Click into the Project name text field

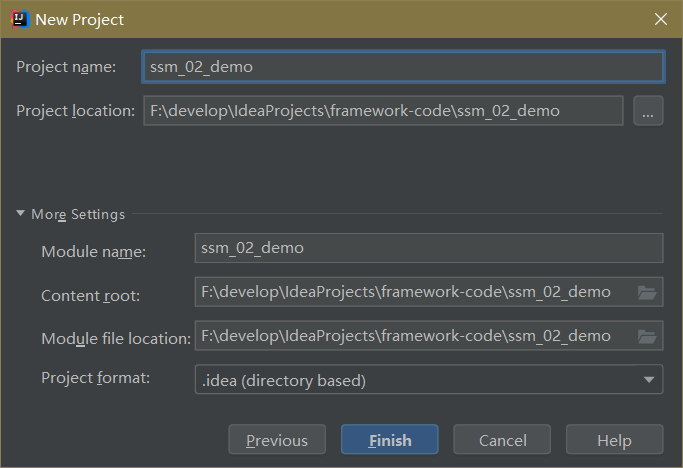click(403, 67)
